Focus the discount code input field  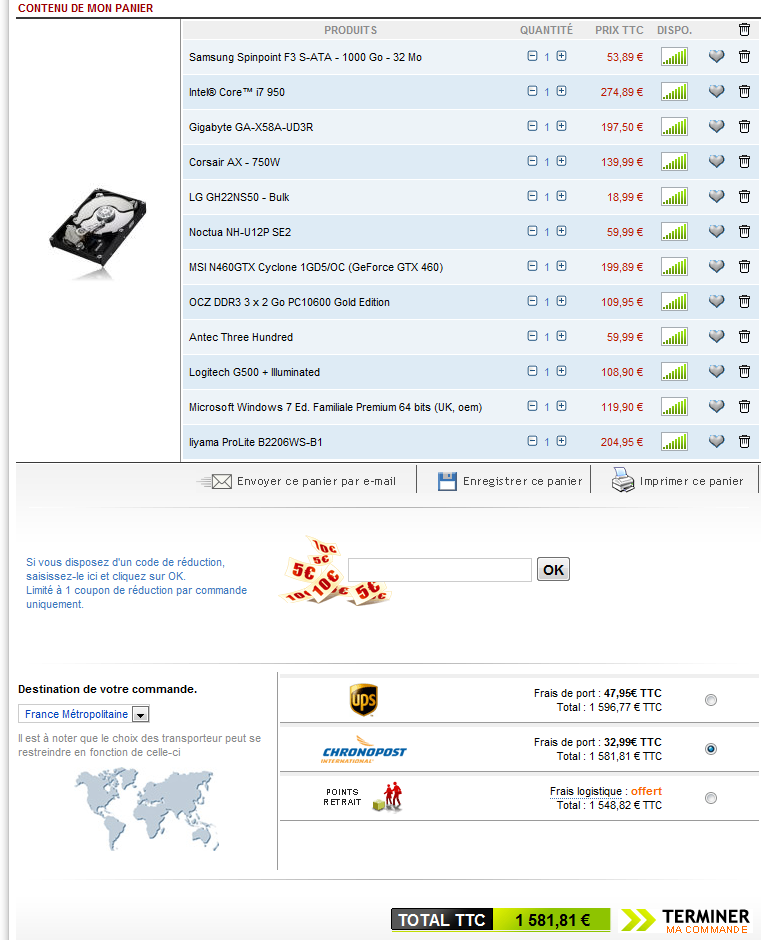[440, 570]
